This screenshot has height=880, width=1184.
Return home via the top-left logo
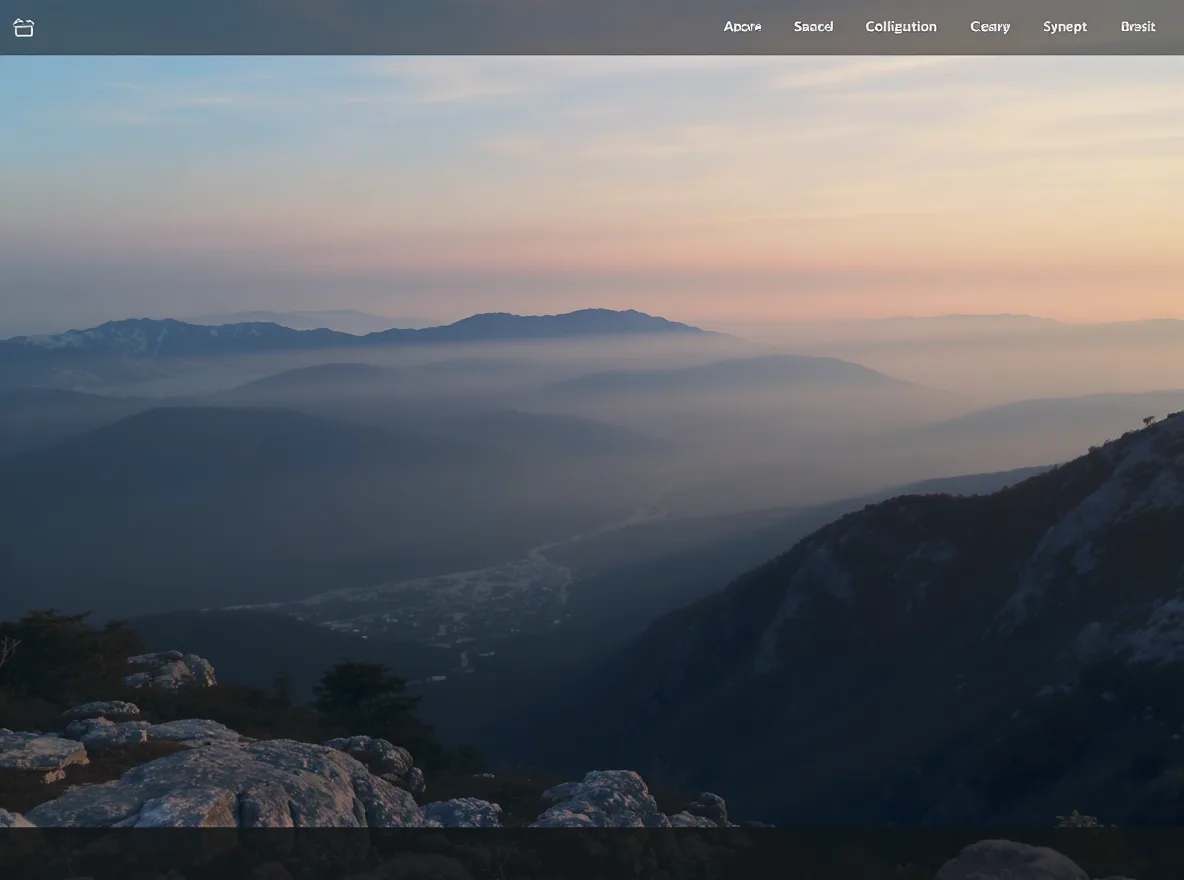tap(23, 28)
